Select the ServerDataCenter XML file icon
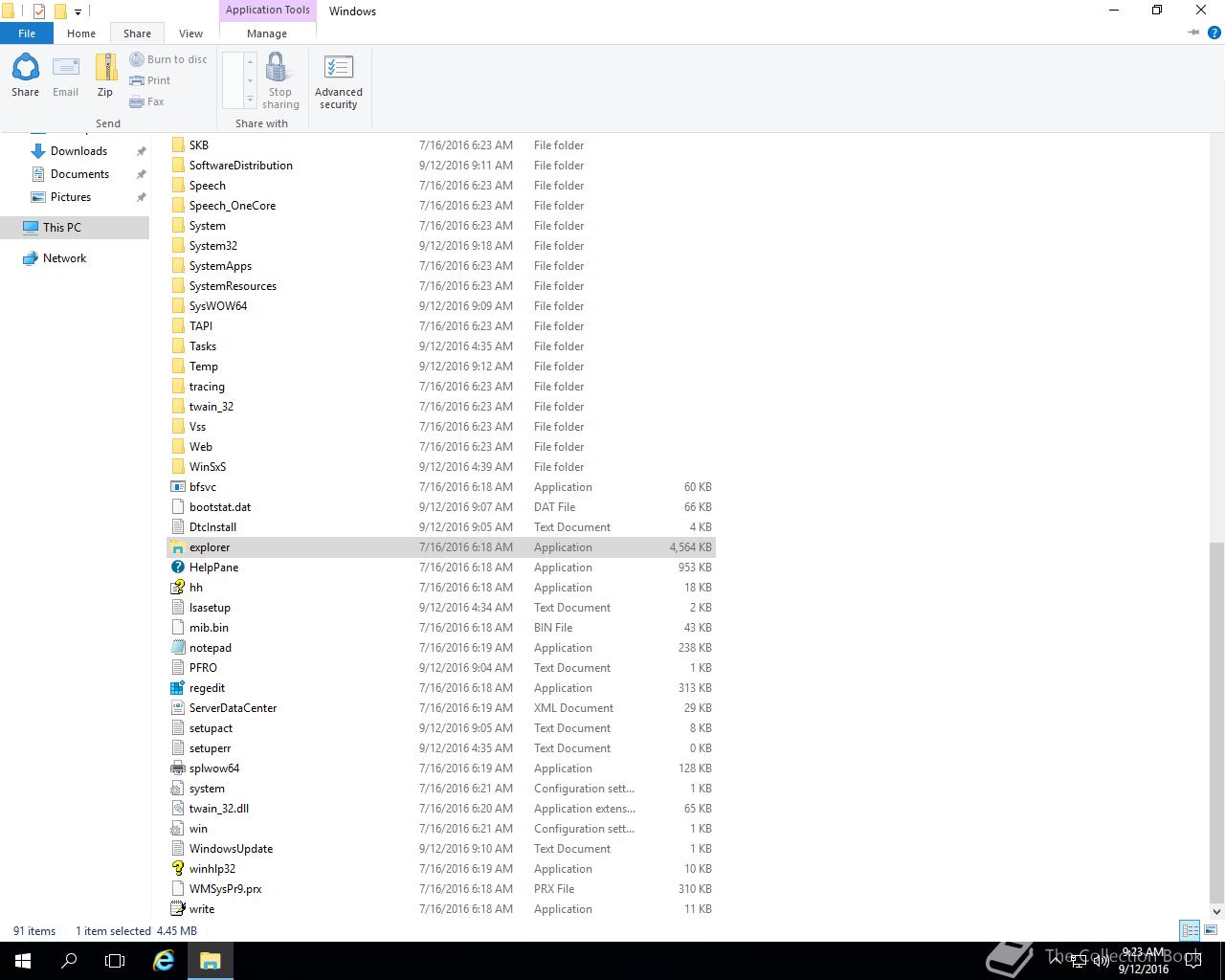Image resolution: width=1225 pixels, height=980 pixels. 177,708
